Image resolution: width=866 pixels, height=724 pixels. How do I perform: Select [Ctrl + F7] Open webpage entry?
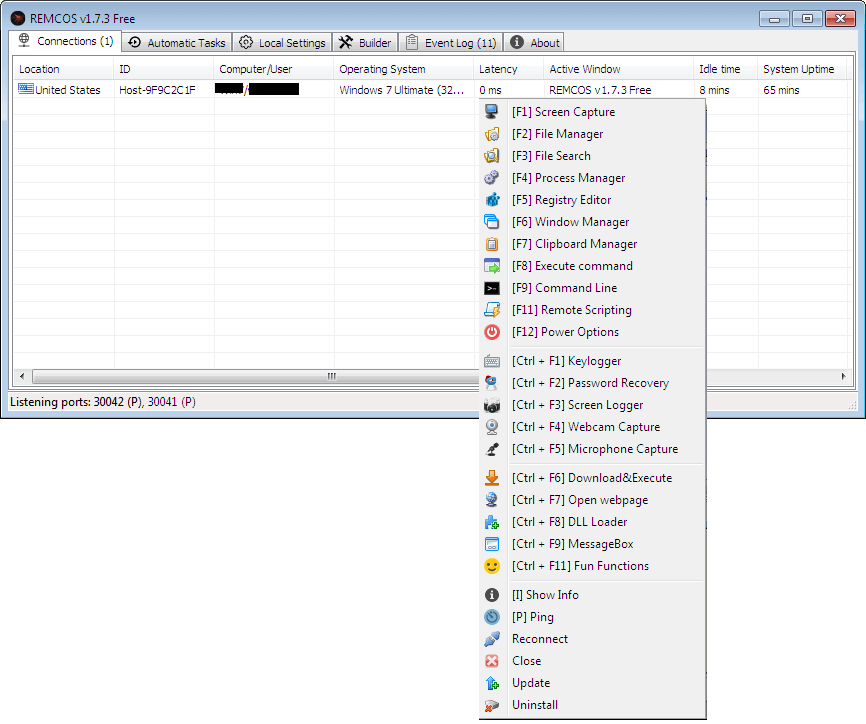coord(593,500)
